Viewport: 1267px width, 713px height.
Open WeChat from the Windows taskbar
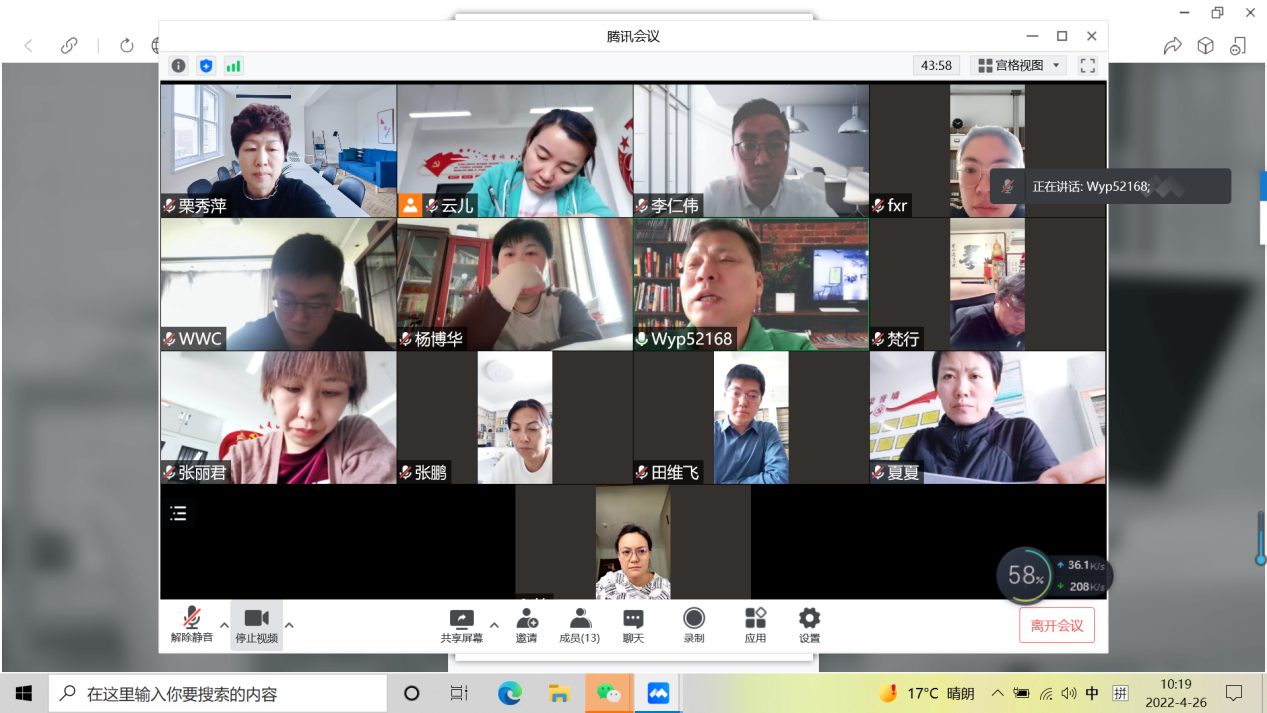click(x=608, y=693)
